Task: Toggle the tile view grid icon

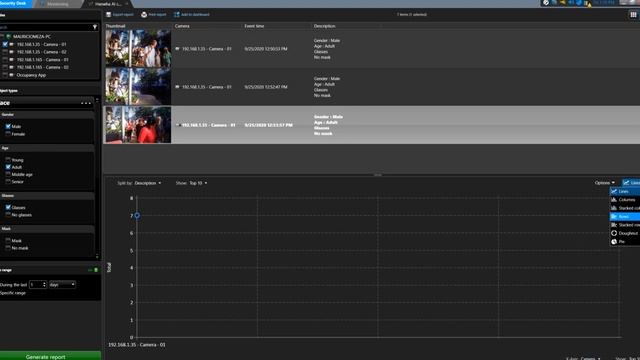Action: [x=633, y=15]
